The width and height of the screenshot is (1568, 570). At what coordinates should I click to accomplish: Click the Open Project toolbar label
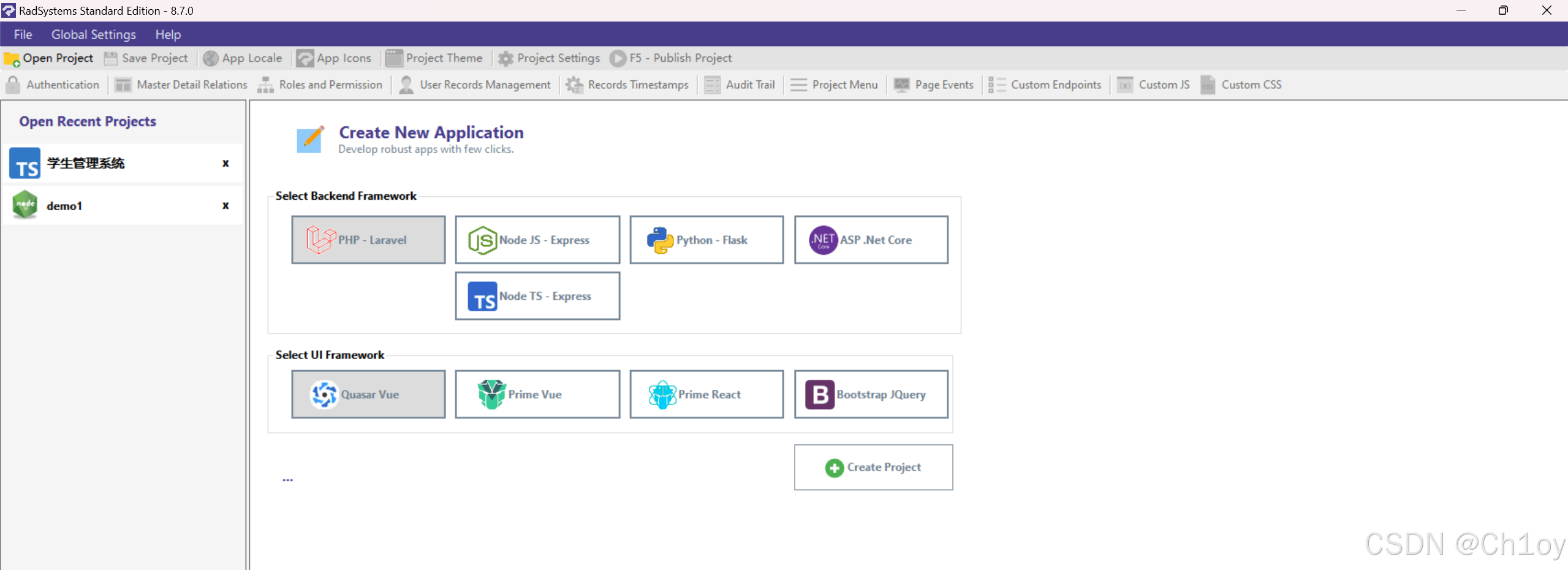pyautogui.click(x=58, y=58)
